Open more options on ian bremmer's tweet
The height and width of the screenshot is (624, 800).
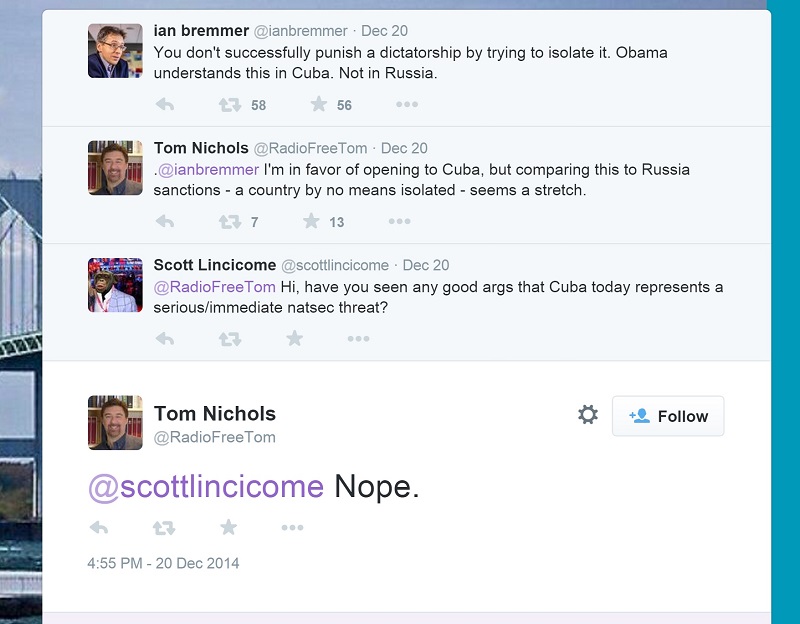[406, 105]
